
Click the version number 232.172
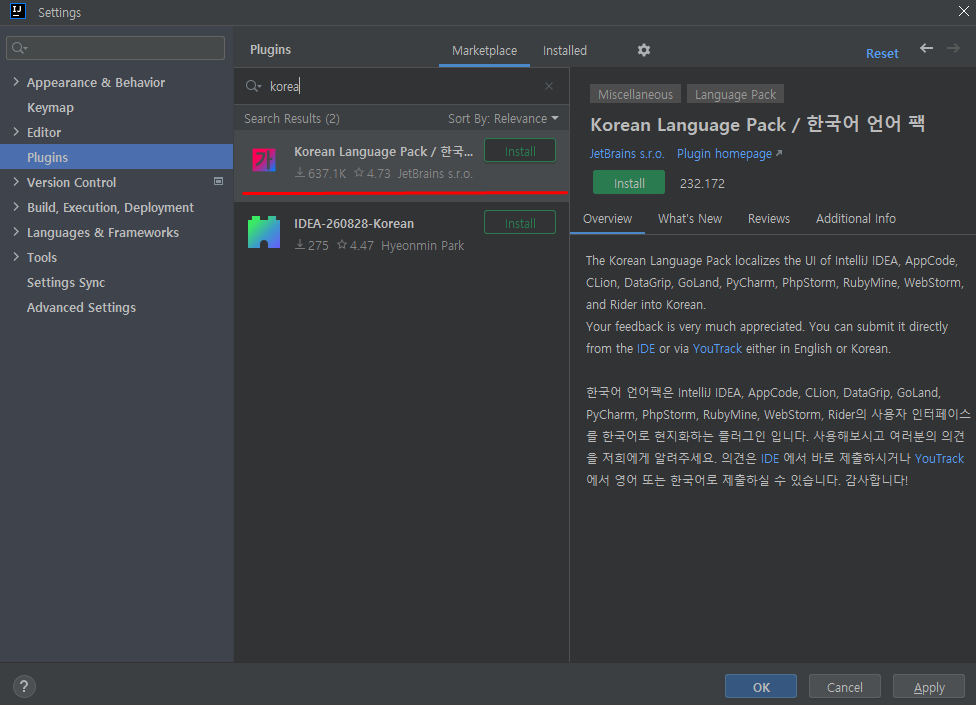click(702, 183)
